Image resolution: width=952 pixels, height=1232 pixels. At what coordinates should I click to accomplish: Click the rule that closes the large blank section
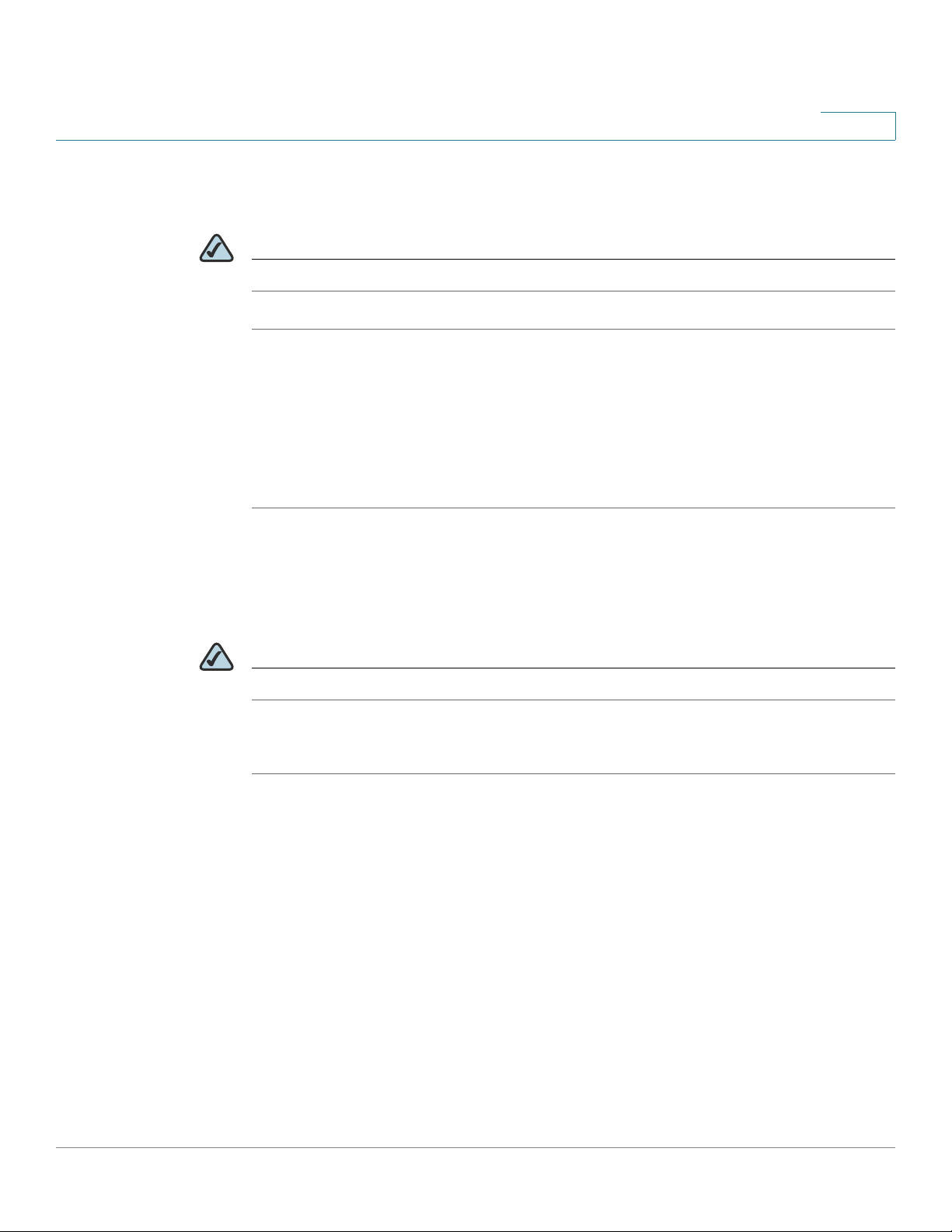pos(574,508)
